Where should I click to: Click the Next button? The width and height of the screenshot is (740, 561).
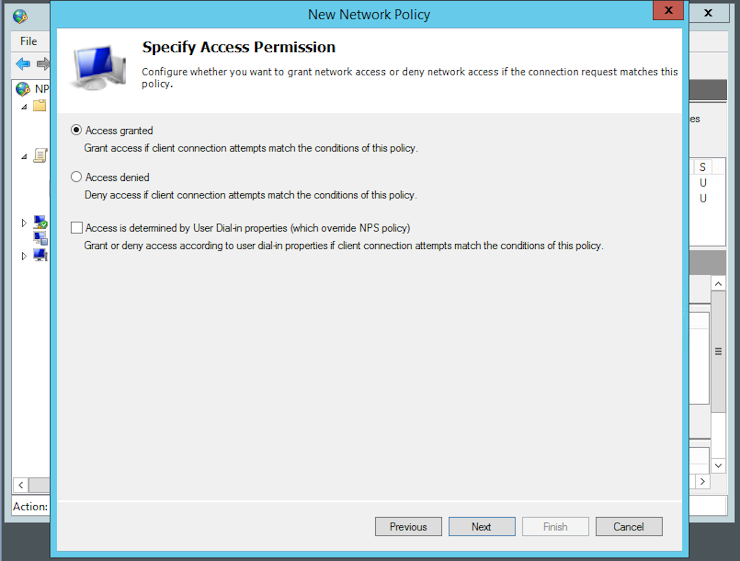(482, 527)
